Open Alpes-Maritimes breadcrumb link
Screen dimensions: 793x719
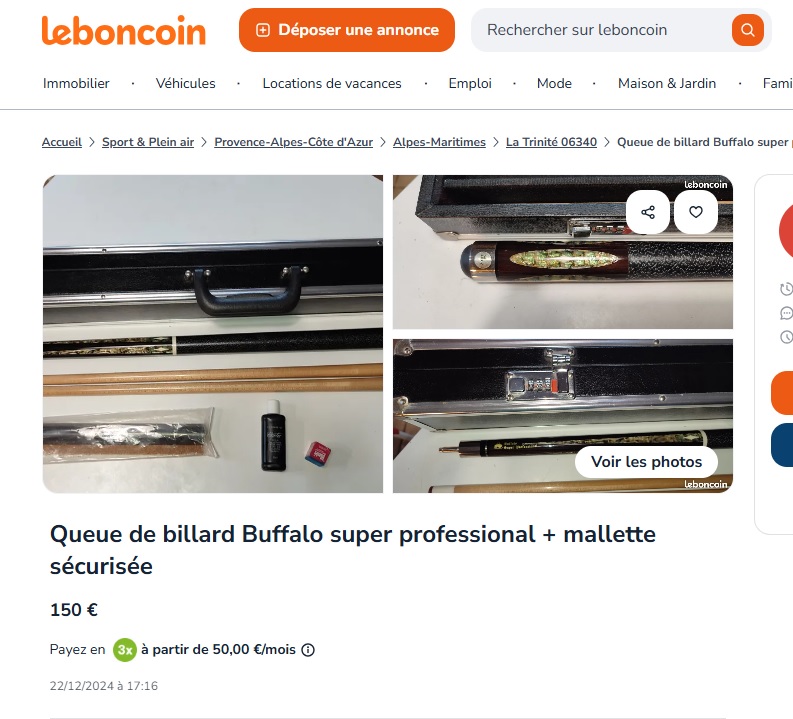tap(439, 142)
